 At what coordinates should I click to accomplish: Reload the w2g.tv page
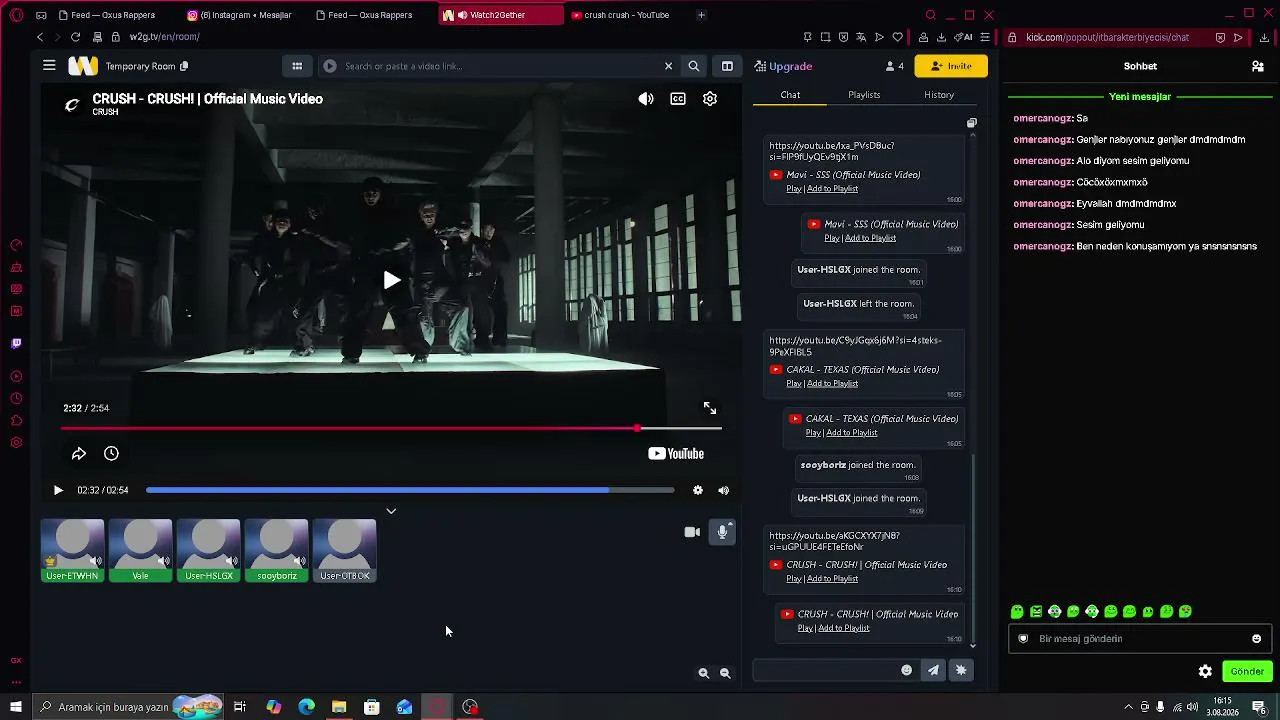(75, 37)
